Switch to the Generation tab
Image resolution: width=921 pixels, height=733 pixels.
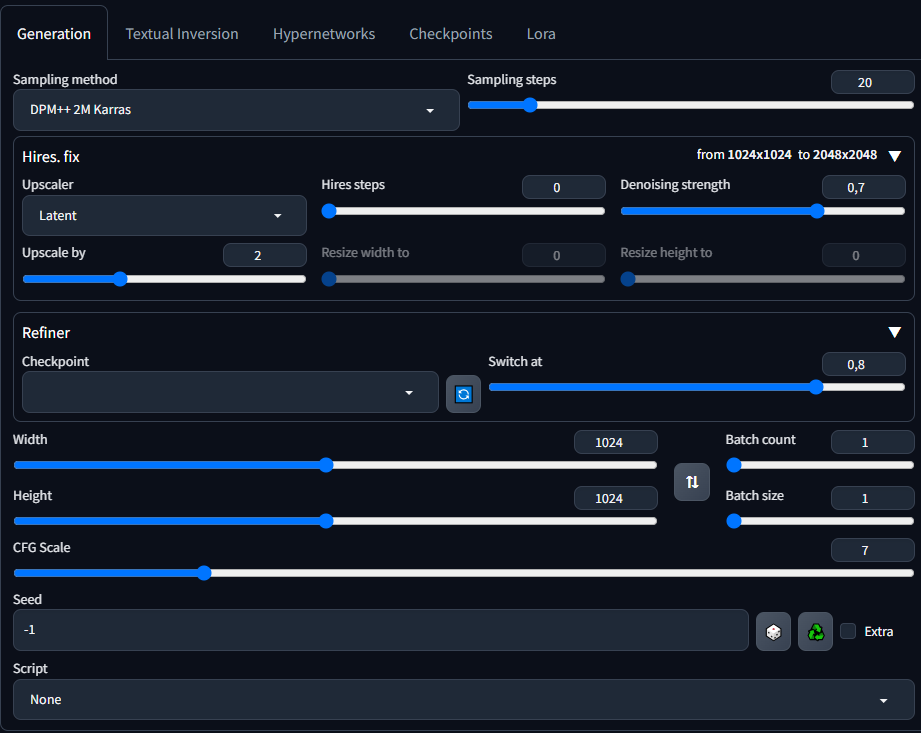pos(54,34)
